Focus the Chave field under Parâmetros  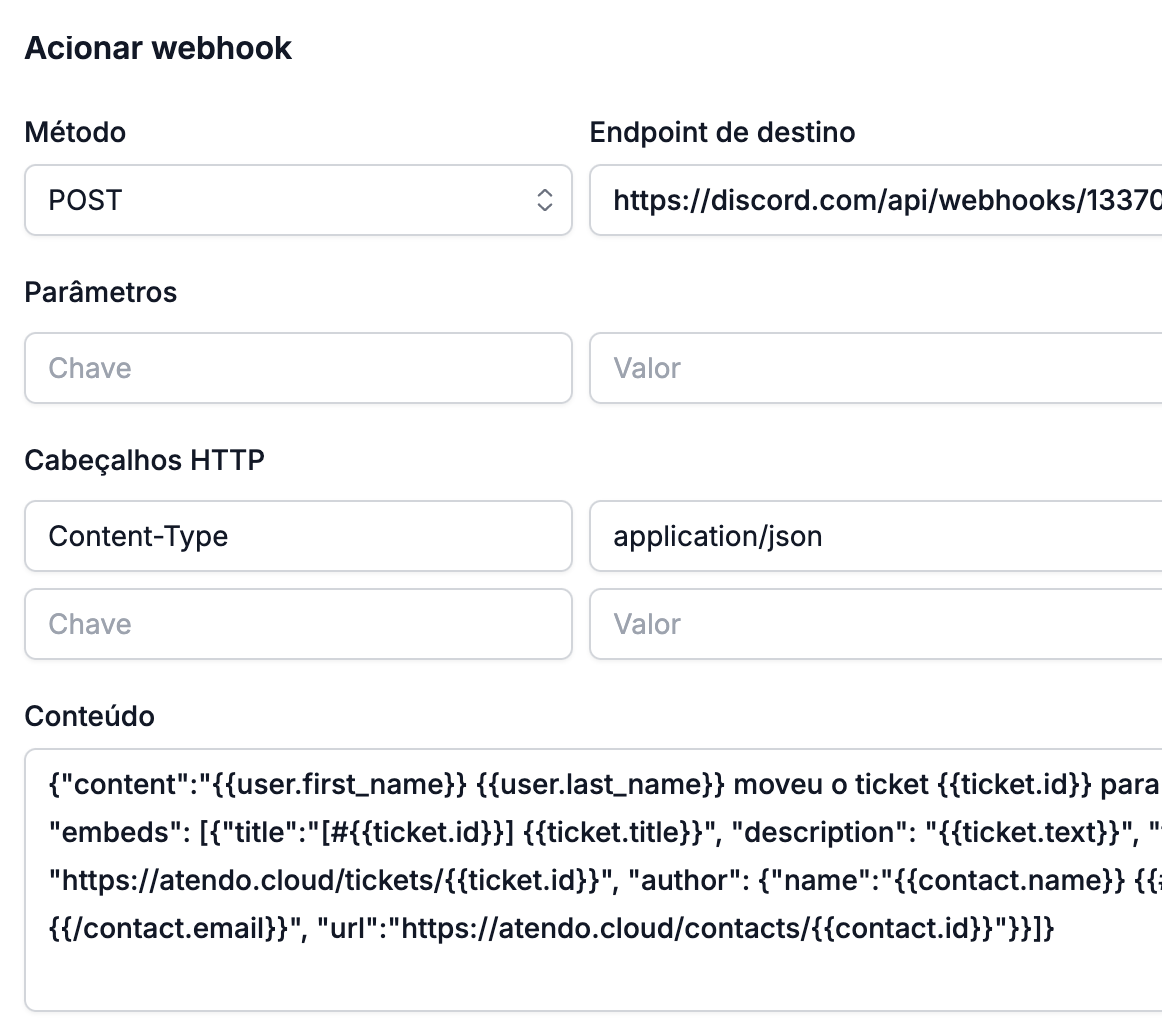pyautogui.click(x=298, y=368)
